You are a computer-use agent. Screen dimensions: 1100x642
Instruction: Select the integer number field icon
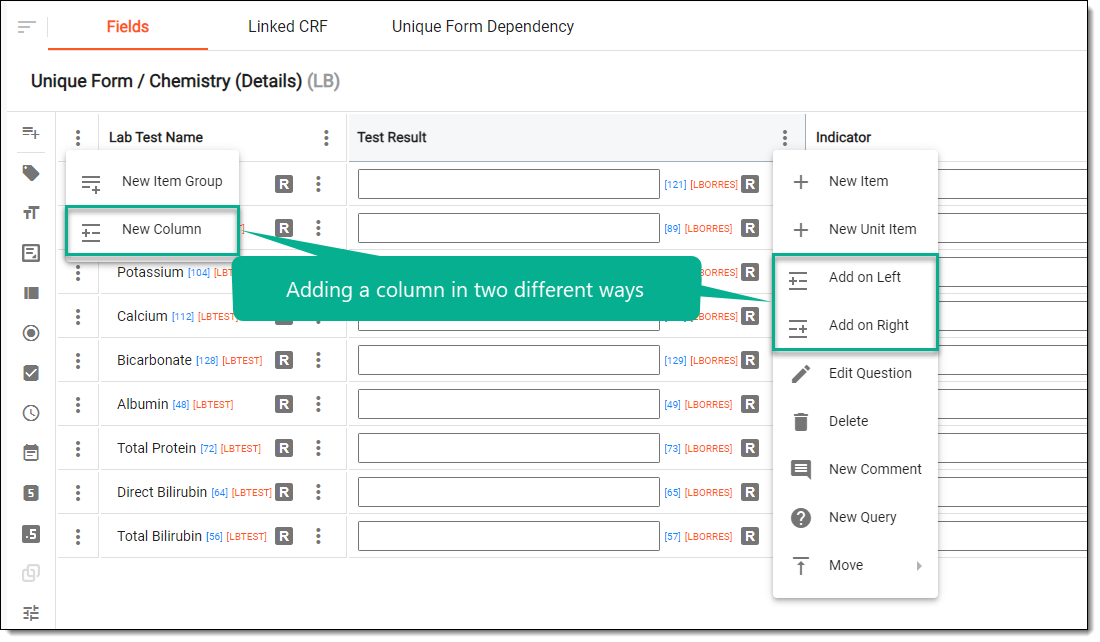[x=31, y=493]
